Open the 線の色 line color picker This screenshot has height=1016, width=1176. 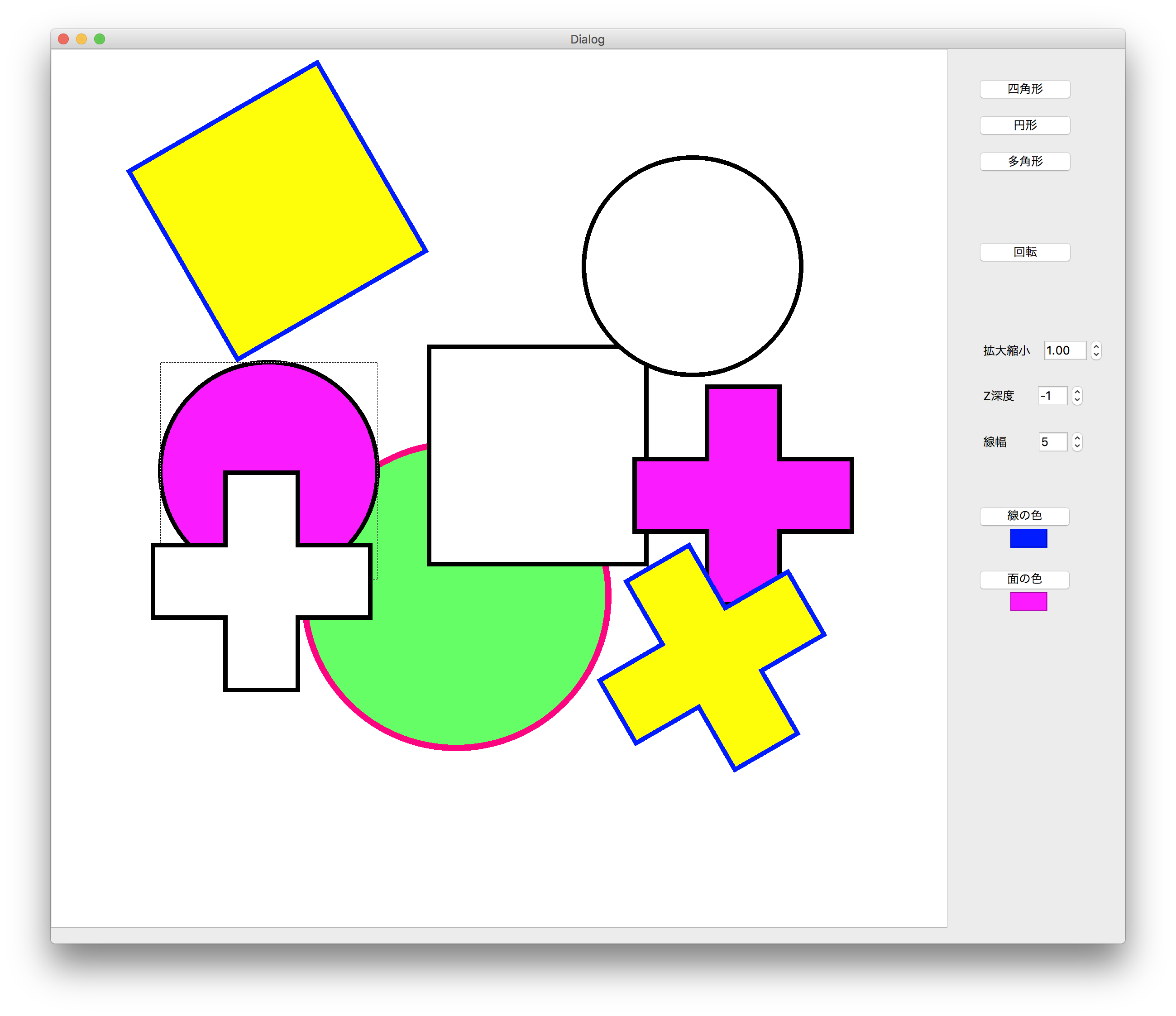click(x=1024, y=516)
